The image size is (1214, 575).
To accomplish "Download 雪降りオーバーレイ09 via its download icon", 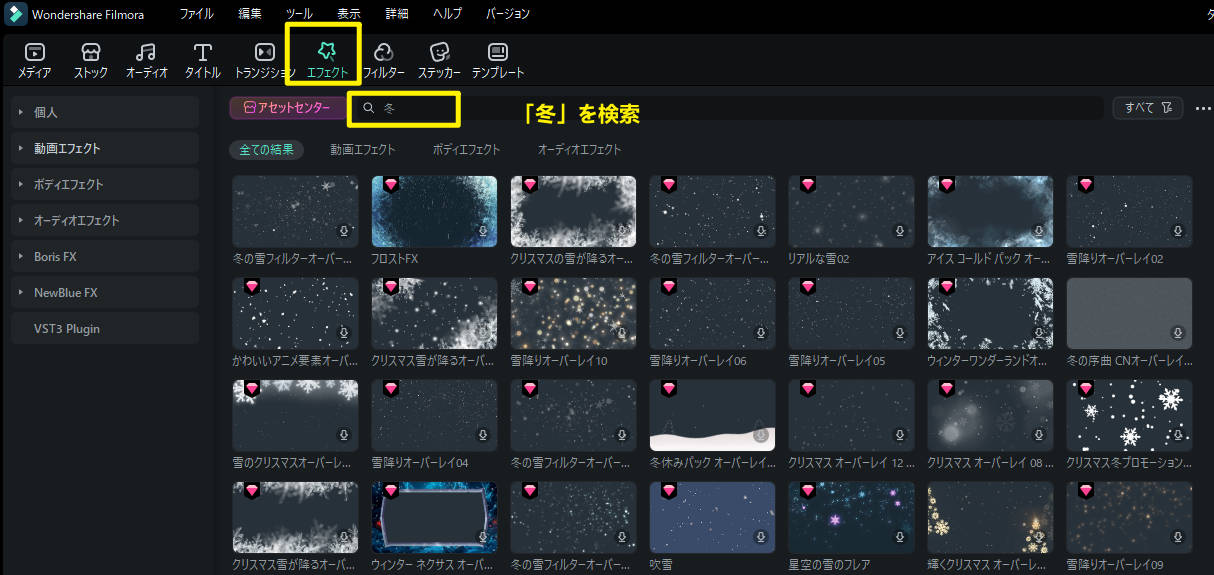I will pos(1178,537).
